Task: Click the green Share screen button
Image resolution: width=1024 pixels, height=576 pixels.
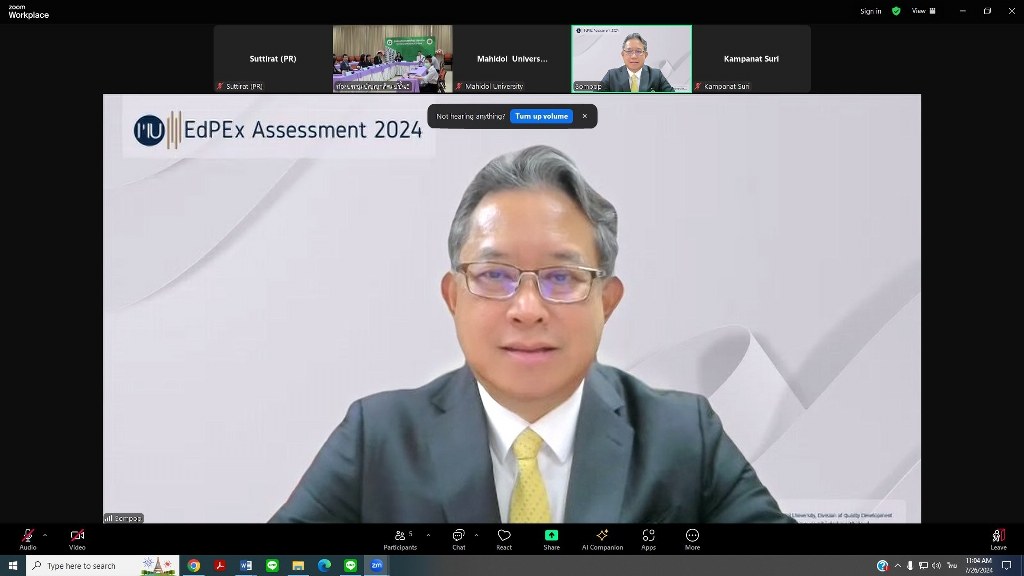Action: pos(551,539)
